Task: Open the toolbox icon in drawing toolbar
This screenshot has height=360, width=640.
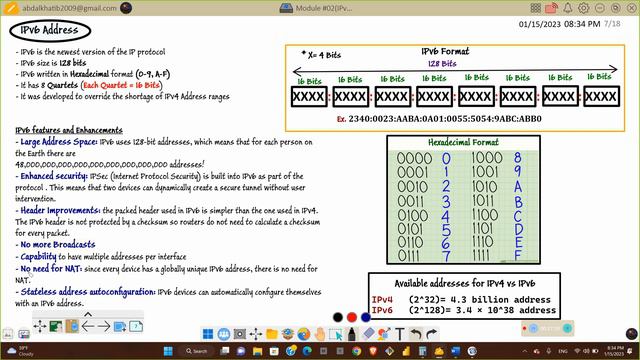Action: 288,334
